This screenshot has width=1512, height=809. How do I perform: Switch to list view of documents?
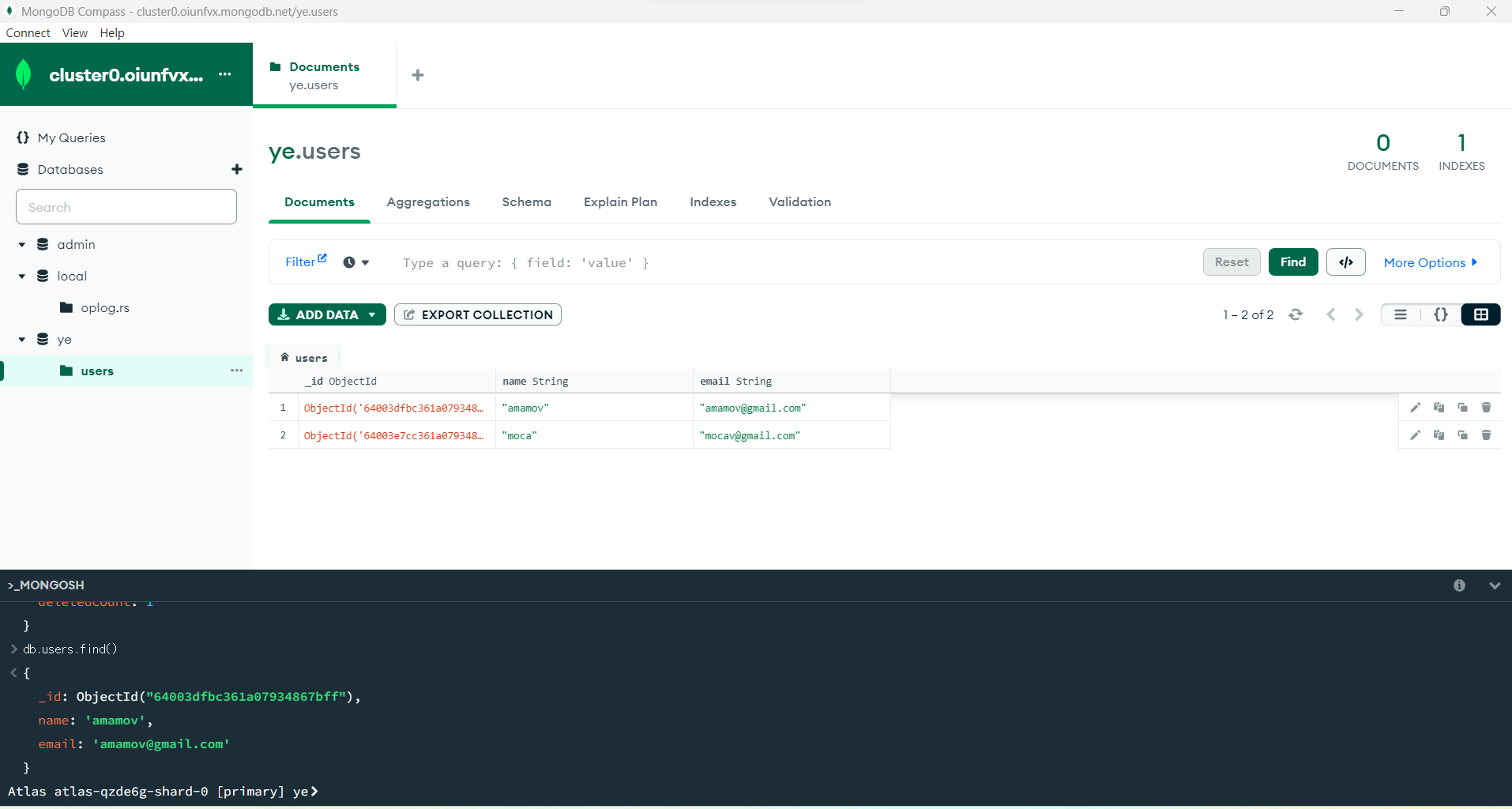(x=1401, y=314)
